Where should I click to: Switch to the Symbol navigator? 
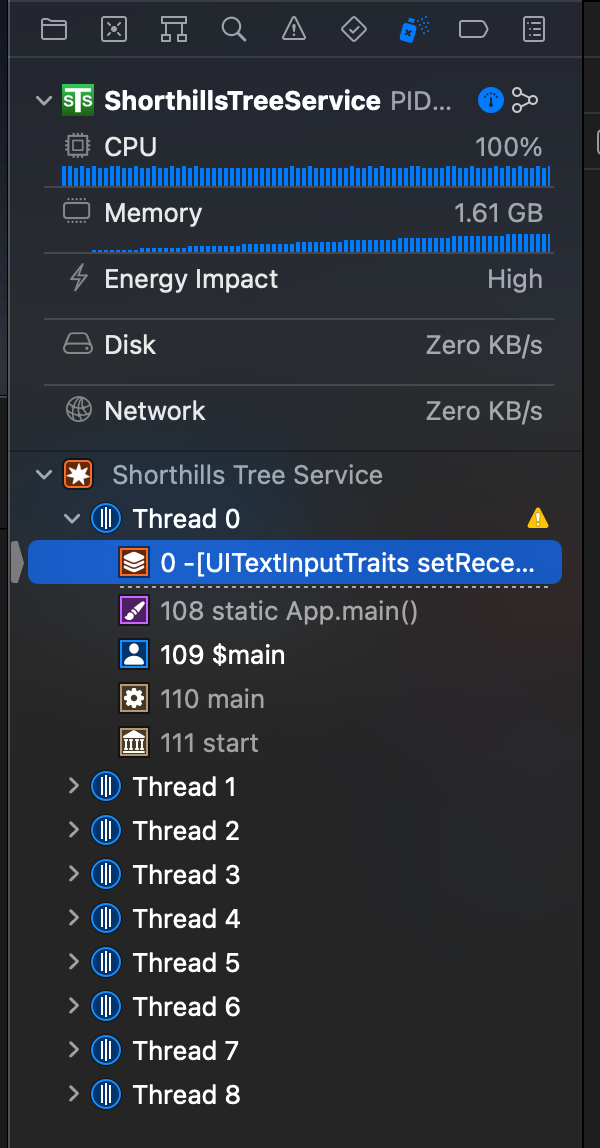pyautogui.click(x=174, y=29)
